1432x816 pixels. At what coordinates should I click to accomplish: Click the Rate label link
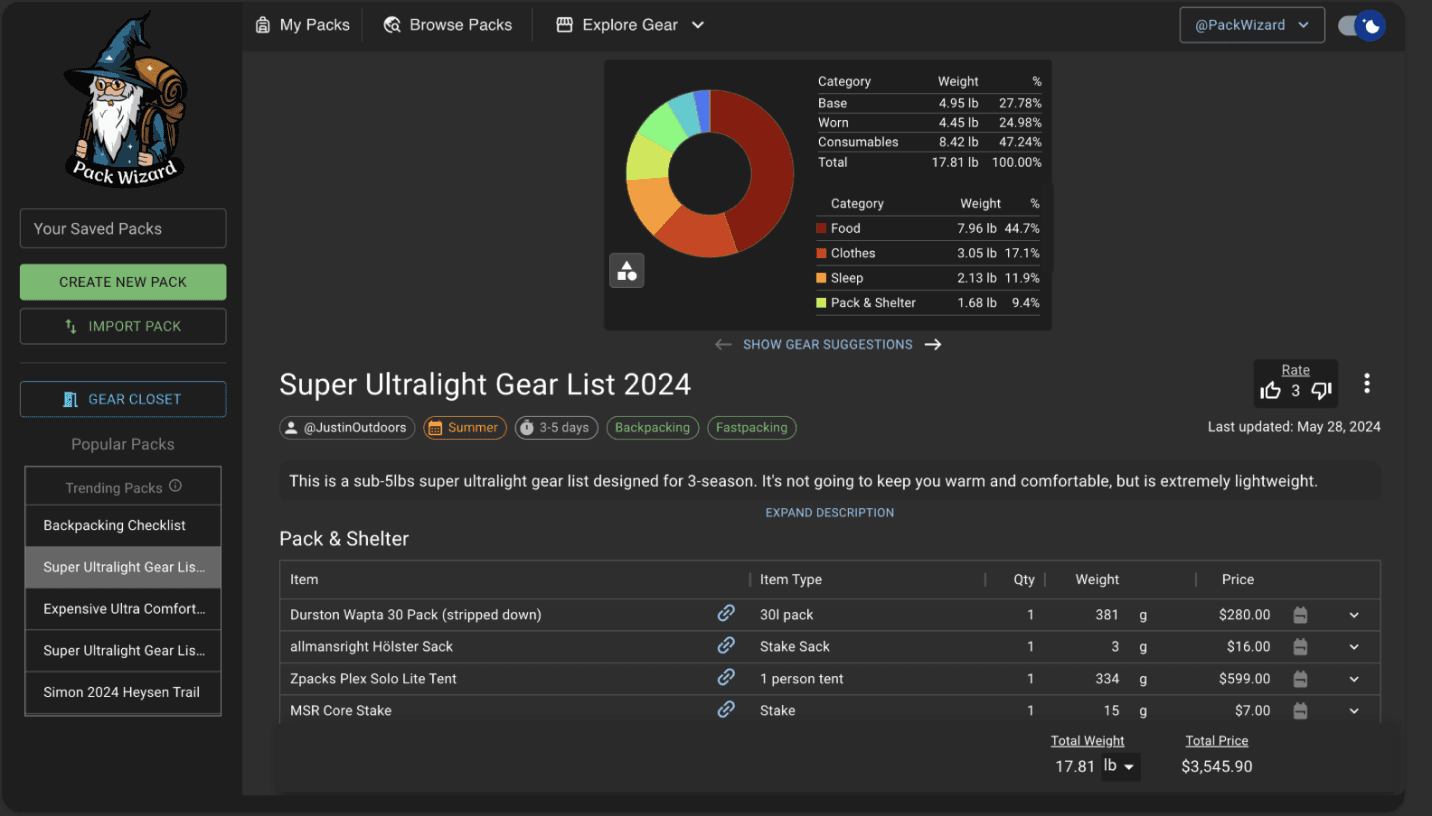(x=1296, y=370)
